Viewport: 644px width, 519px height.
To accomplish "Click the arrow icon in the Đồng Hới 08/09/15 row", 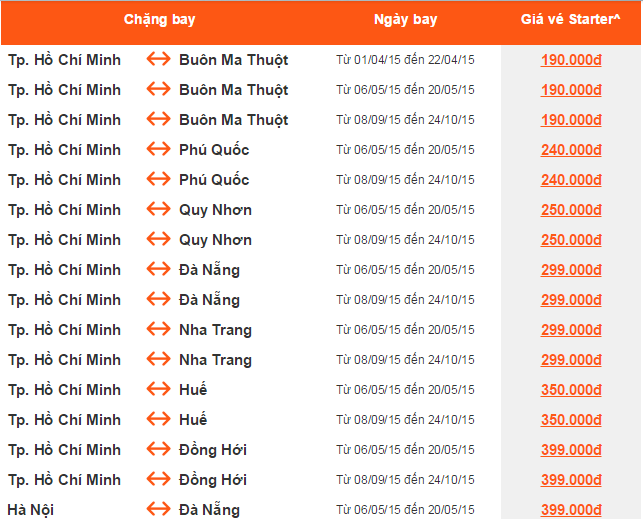I will pyautogui.click(x=158, y=480).
